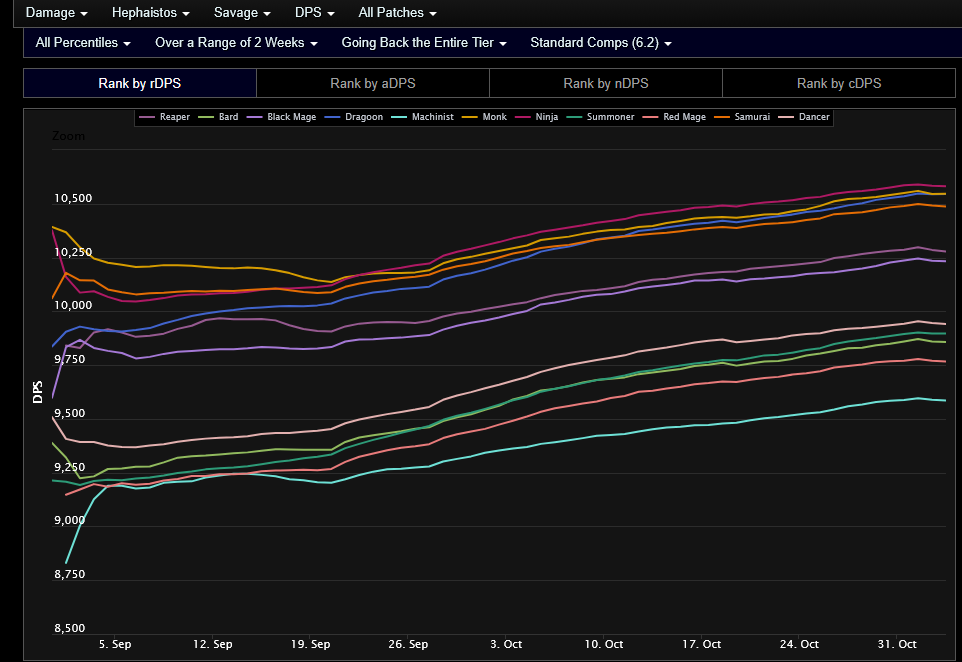This screenshot has height=662, width=962.
Task: Toggle Red Mage series in legend
Action: (674, 117)
